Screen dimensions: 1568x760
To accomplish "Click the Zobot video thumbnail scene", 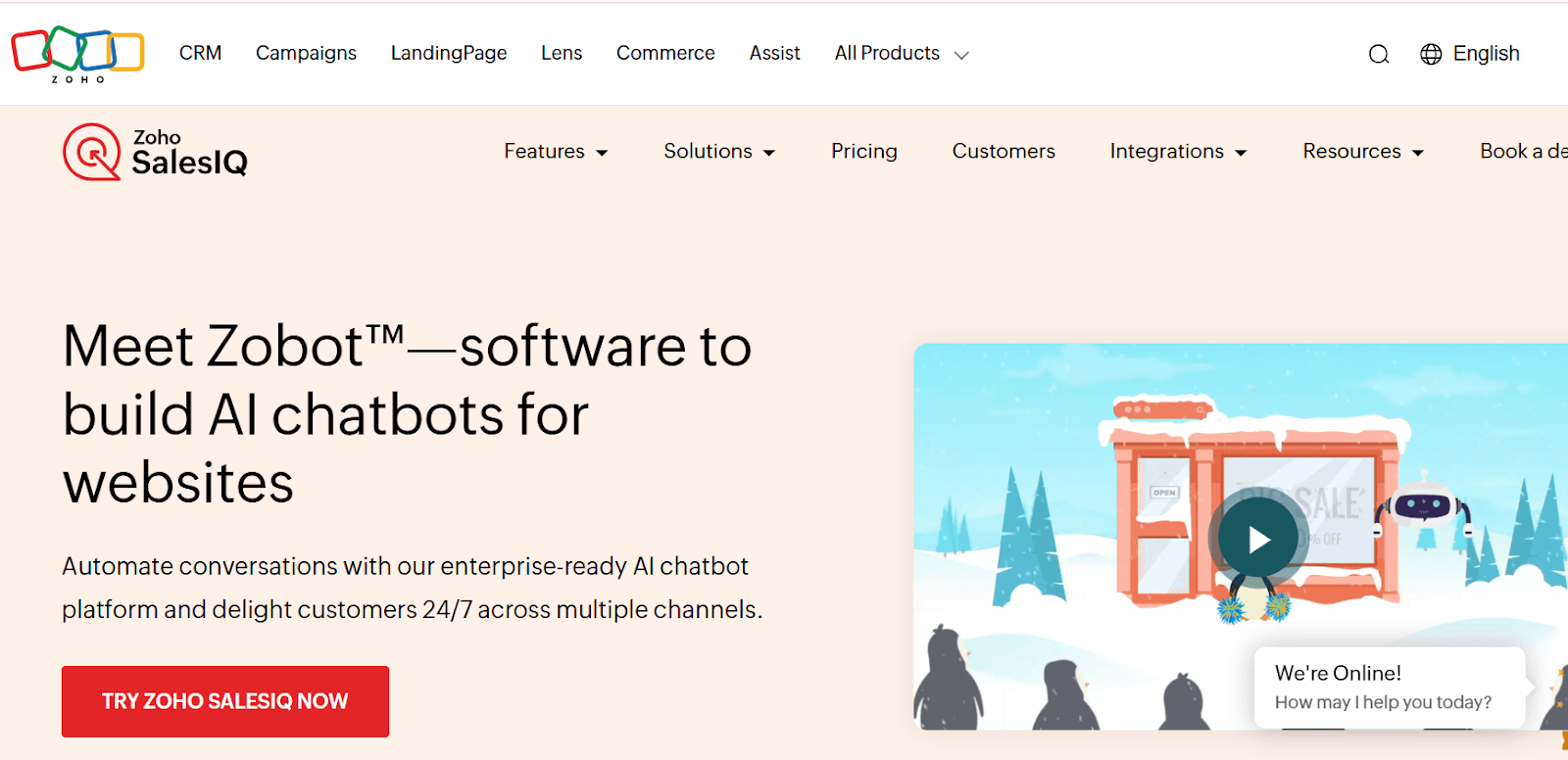I will [x=1241, y=537].
